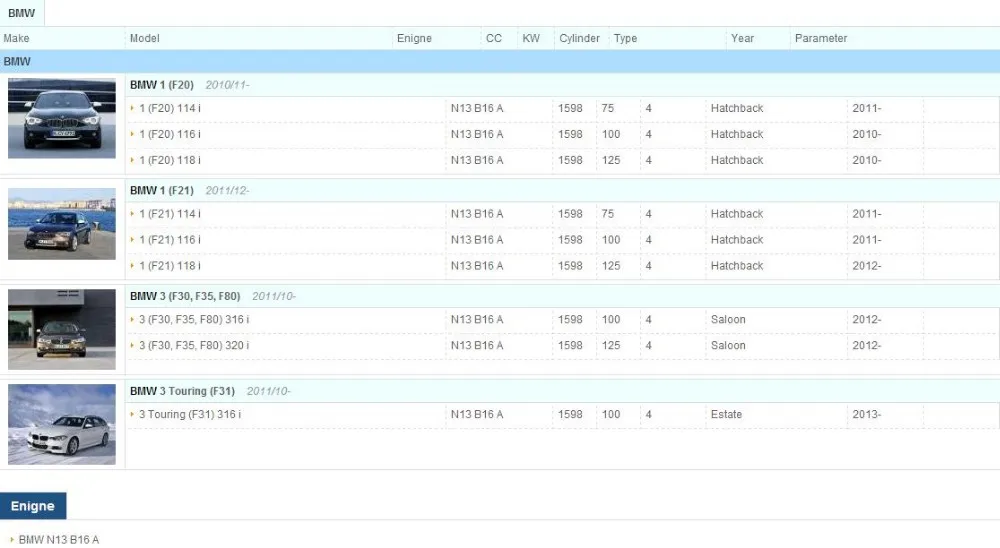Select the BMW 3 (F30, F35, F80) group heading
Viewport: 1000px width, 548px height.
(185, 296)
